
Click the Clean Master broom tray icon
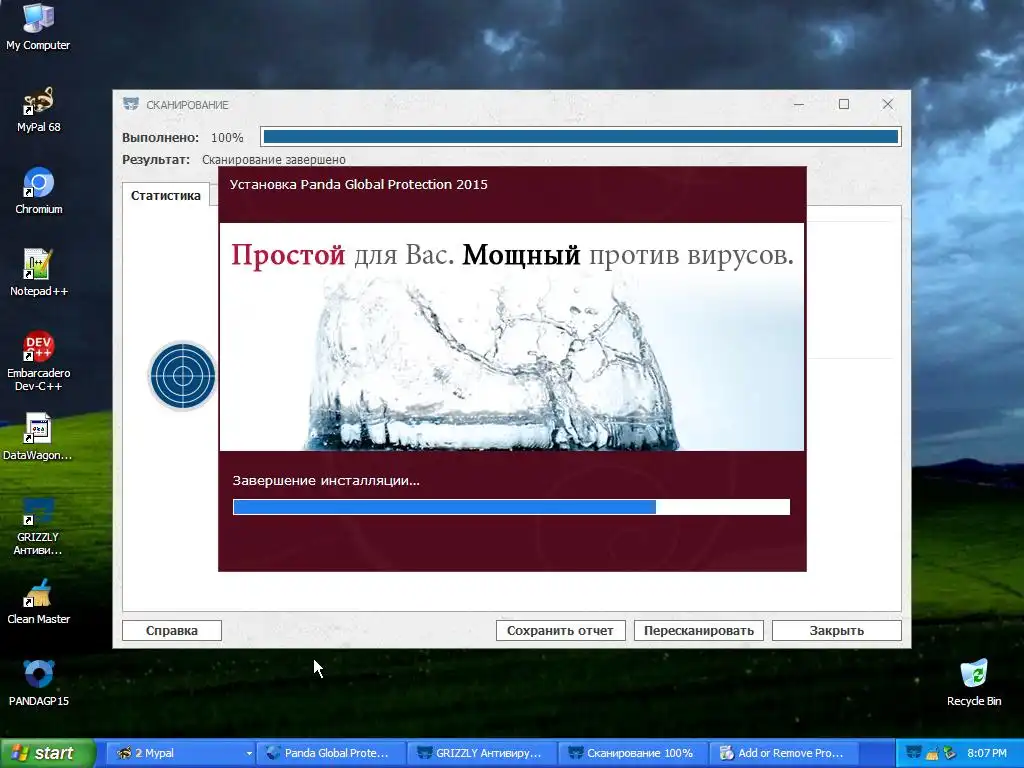point(932,753)
